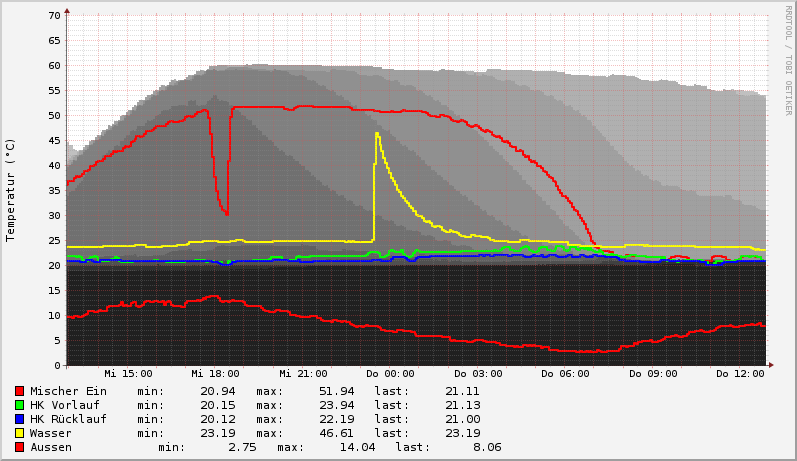Select the Wasser legend label
The height and width of the screenshot is (461, 797).
click(51, 433)
